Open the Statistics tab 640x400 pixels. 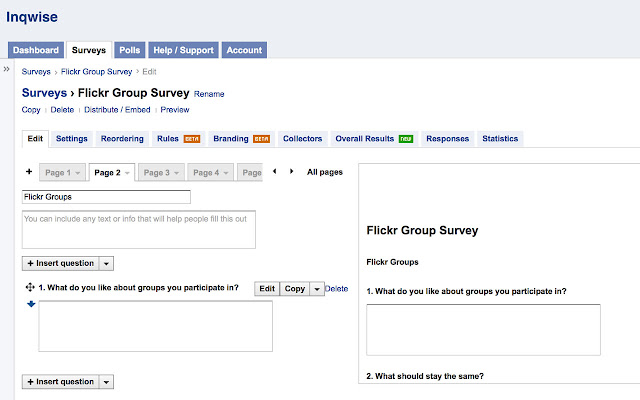click(x=499, y=138)
